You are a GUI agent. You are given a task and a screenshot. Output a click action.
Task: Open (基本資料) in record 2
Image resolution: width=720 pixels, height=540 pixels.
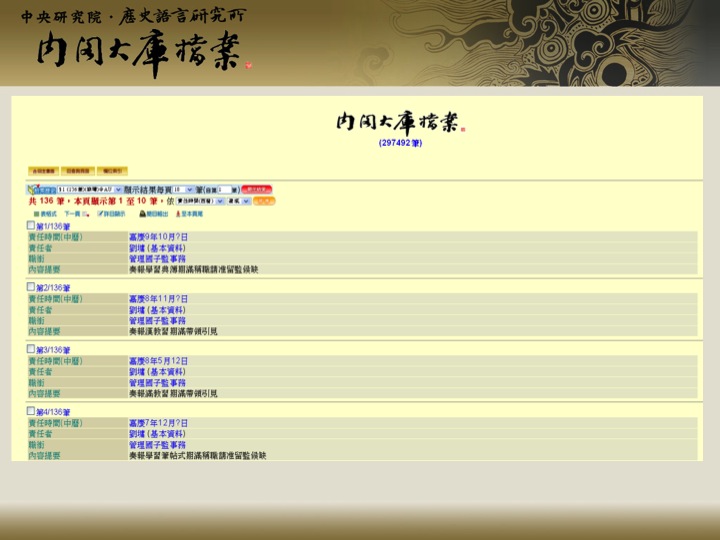point(167,310)
